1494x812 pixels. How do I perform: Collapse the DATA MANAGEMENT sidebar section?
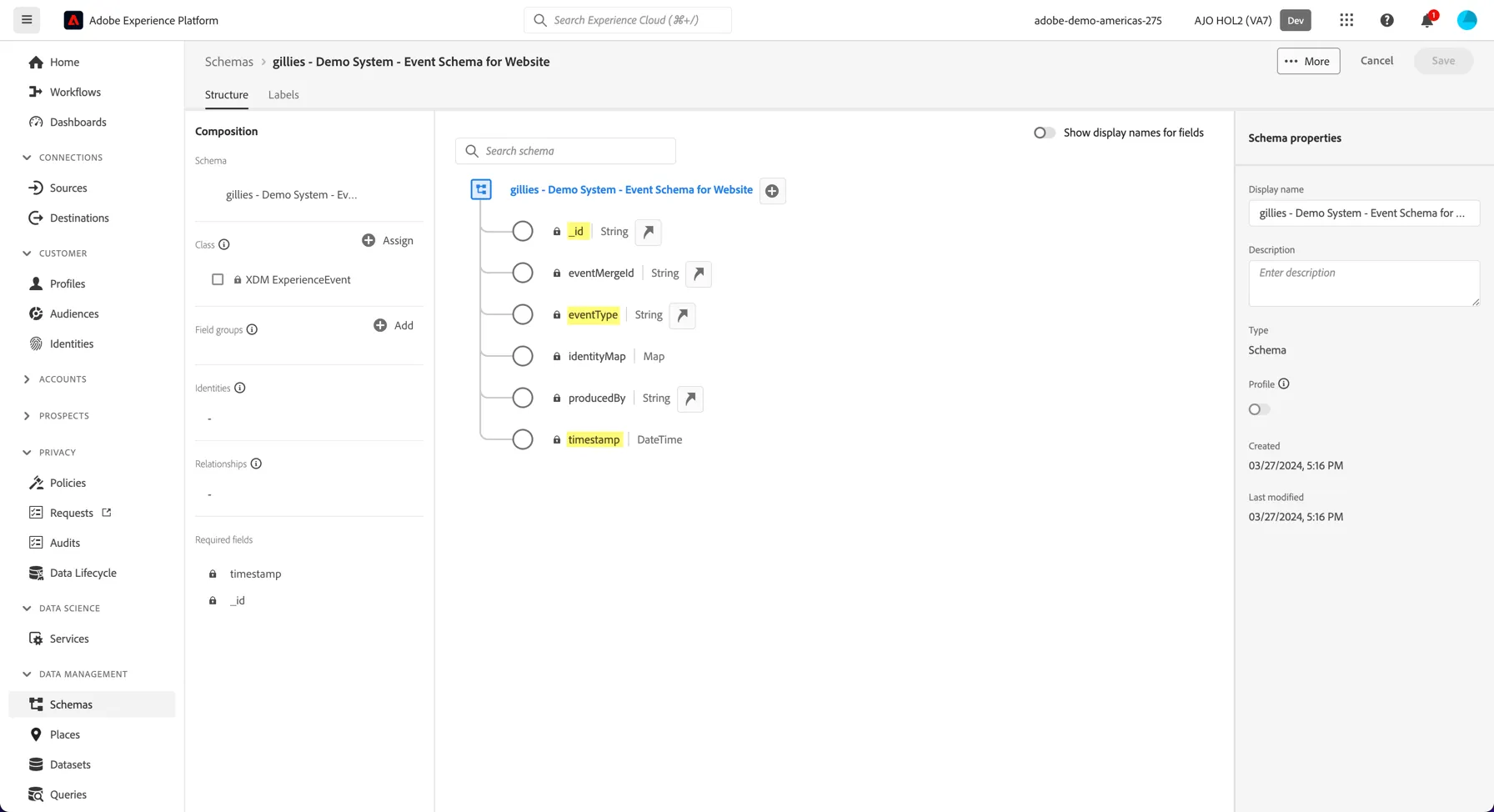pyautogui.click(x=27, y=674)
